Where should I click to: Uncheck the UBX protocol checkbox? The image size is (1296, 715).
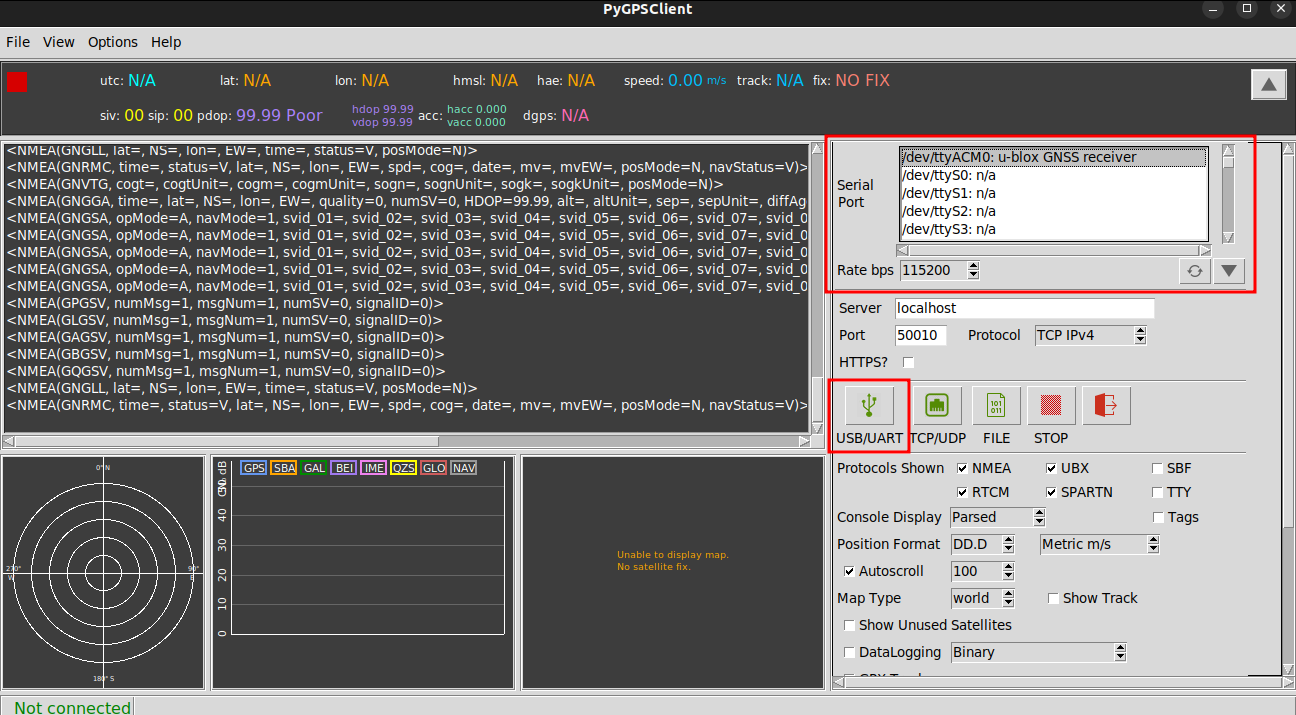tap(1052, 468)
